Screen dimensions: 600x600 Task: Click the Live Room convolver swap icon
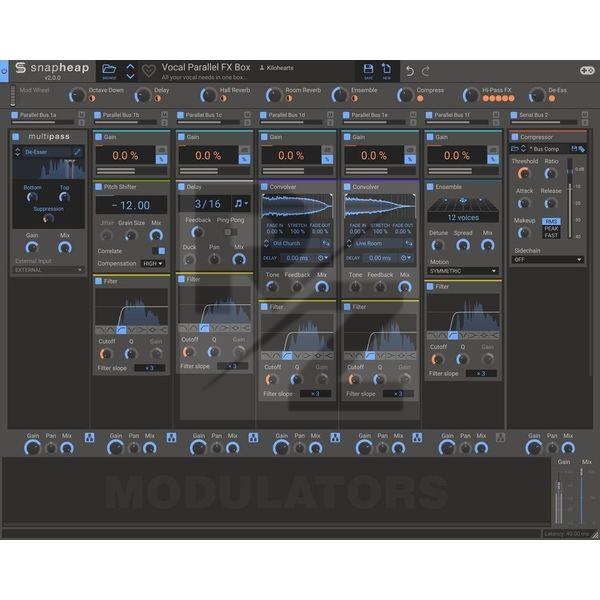click(x=409, y=243)
